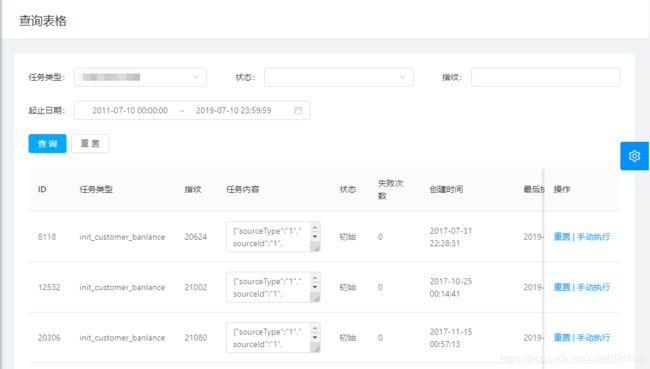
Task: Click the ID column header
Action: (42, 189)
